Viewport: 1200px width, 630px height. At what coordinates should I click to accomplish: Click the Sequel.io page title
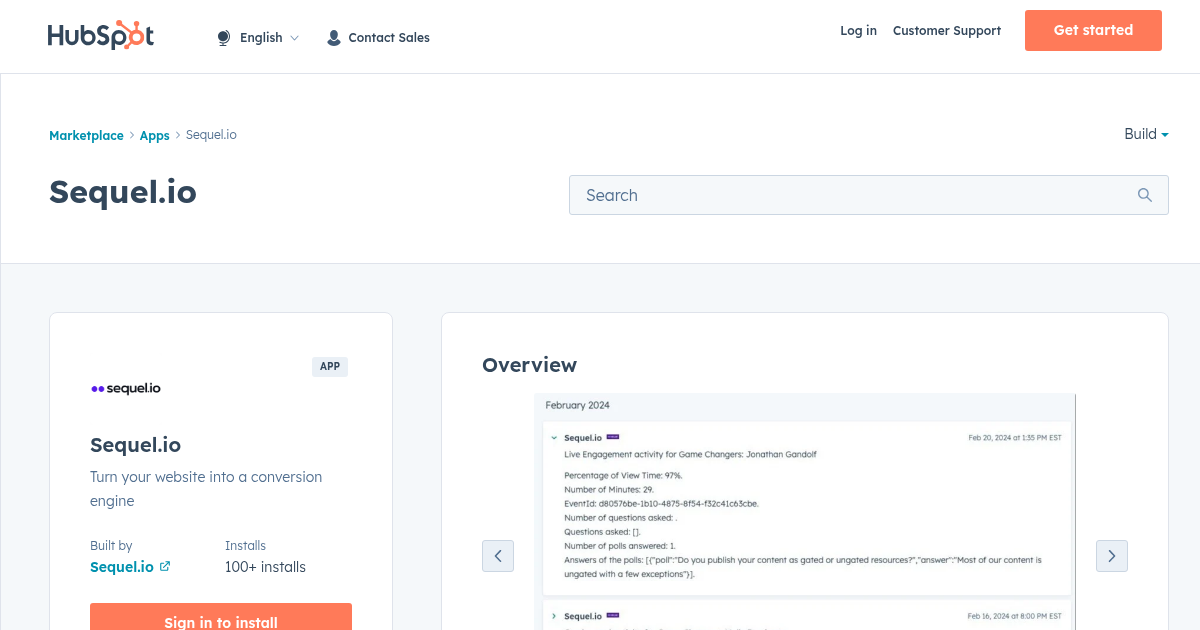[123, 191]
